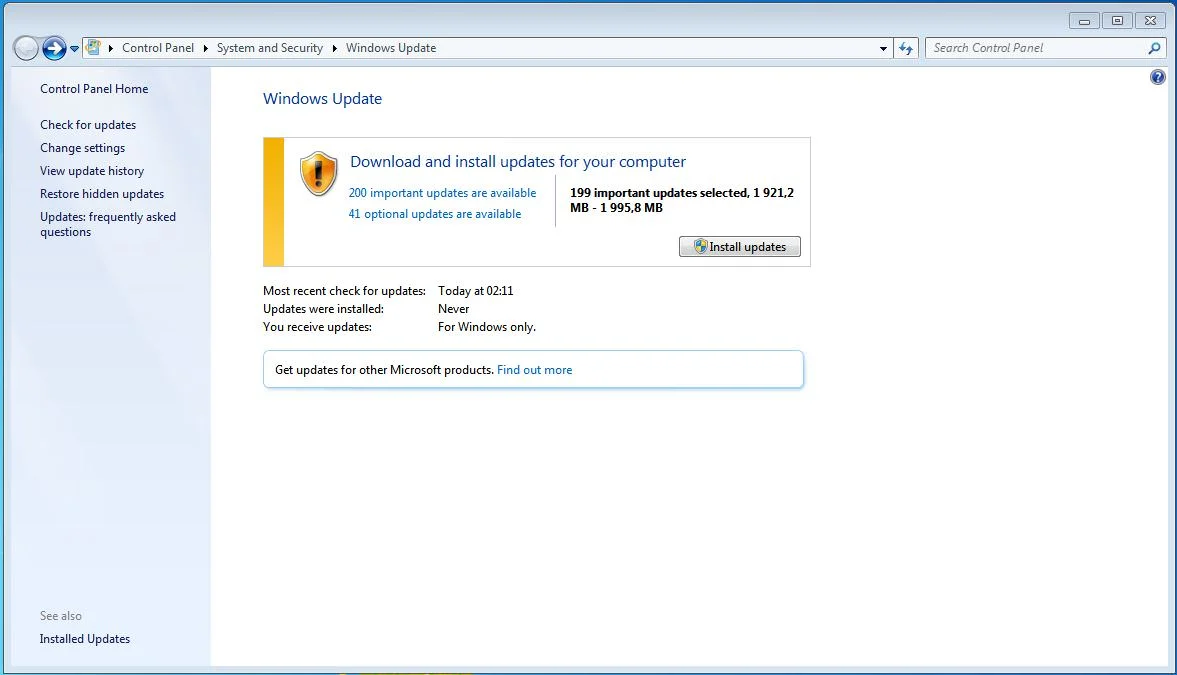Open Updates: frequently asked questions

pyautogui.click(x=108, y=224)
